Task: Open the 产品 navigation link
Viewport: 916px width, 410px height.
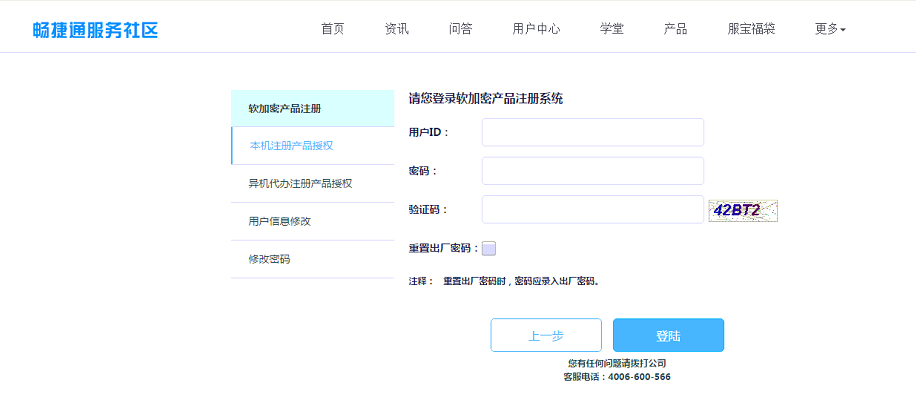Action: click(675, 29)
